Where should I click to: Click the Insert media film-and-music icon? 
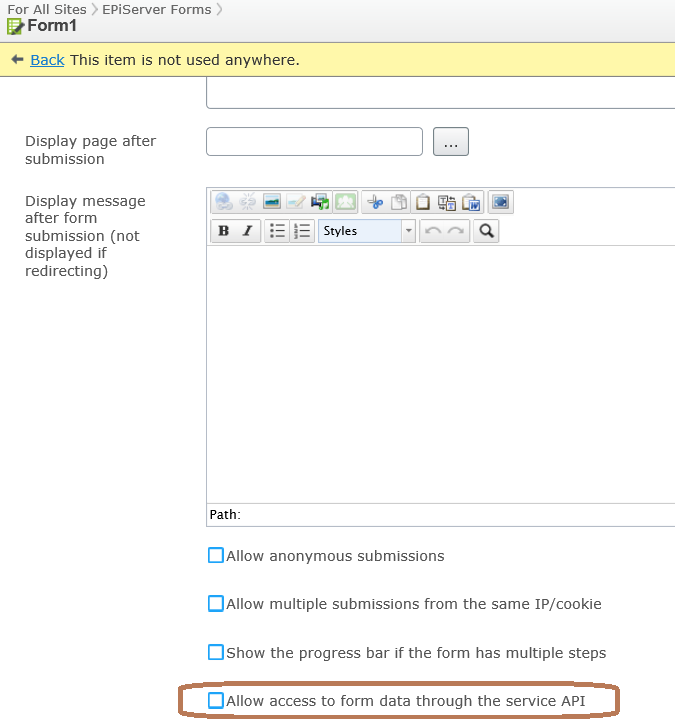point(320,202)
